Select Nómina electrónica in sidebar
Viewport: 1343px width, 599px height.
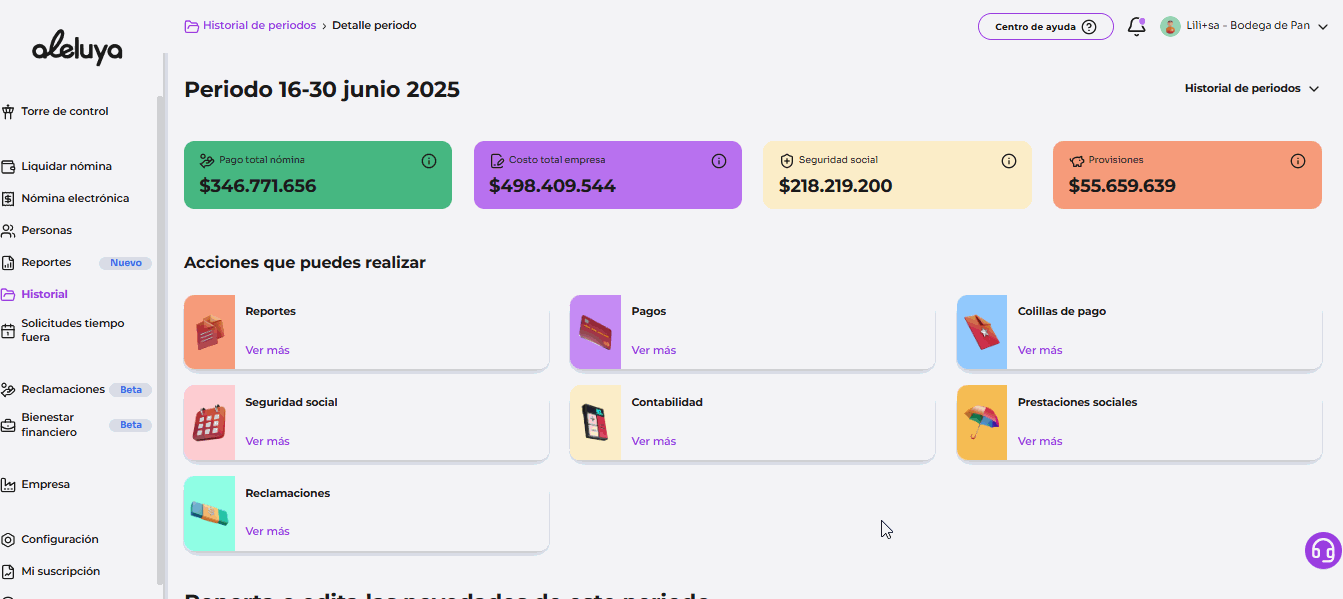[x=75, y=198]
